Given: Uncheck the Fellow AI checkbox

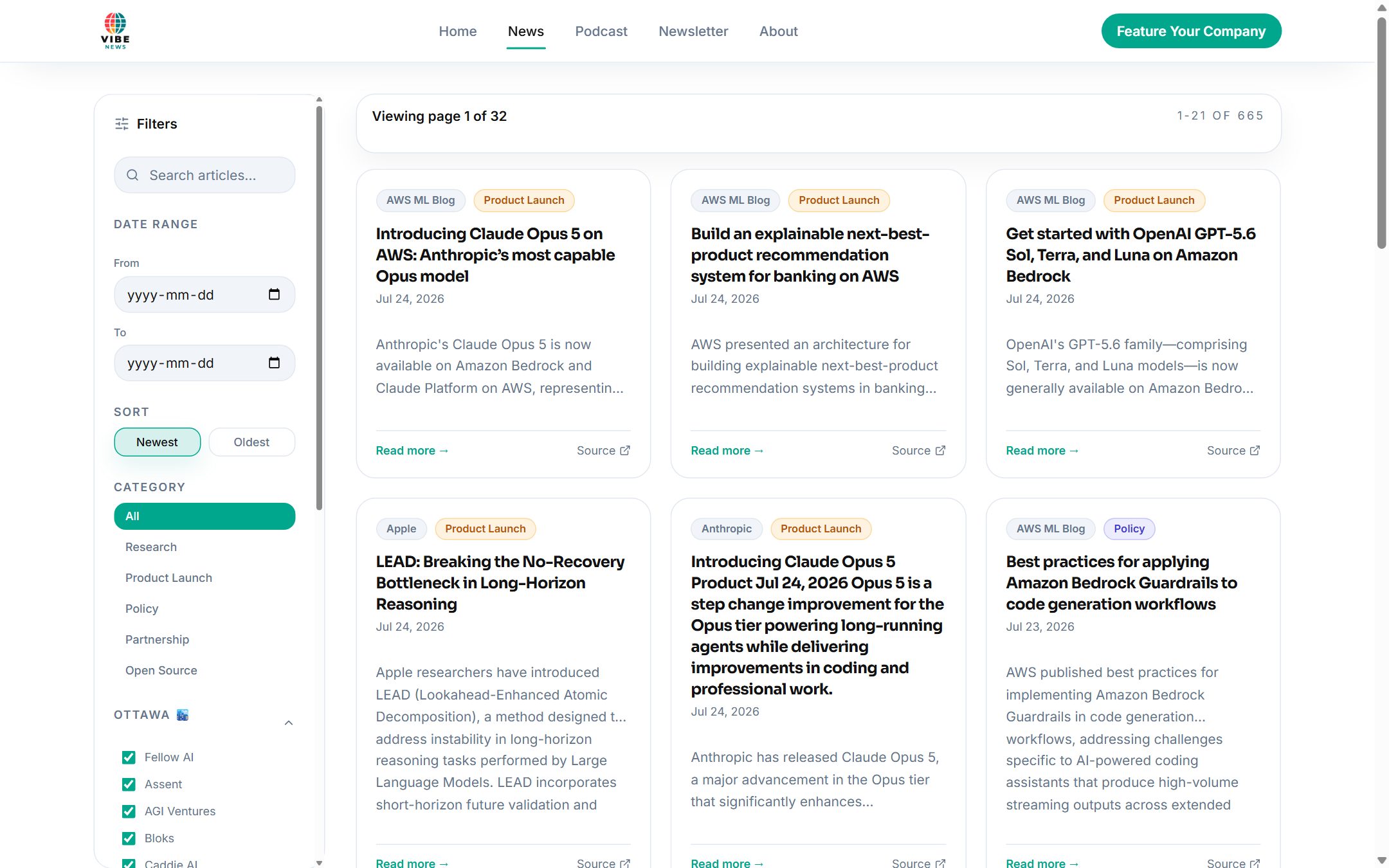Looking at the screenshot, I should (129, 757).
